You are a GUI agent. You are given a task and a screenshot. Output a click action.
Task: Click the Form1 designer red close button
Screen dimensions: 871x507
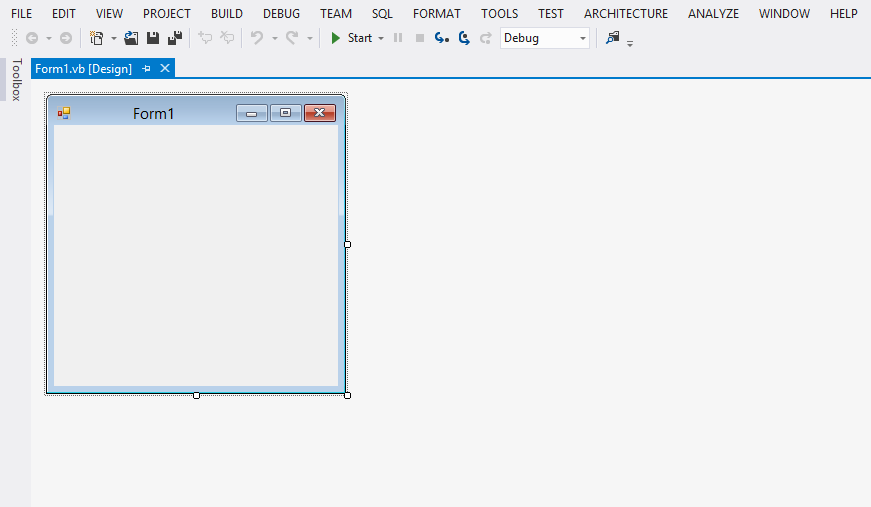[320, 113]
